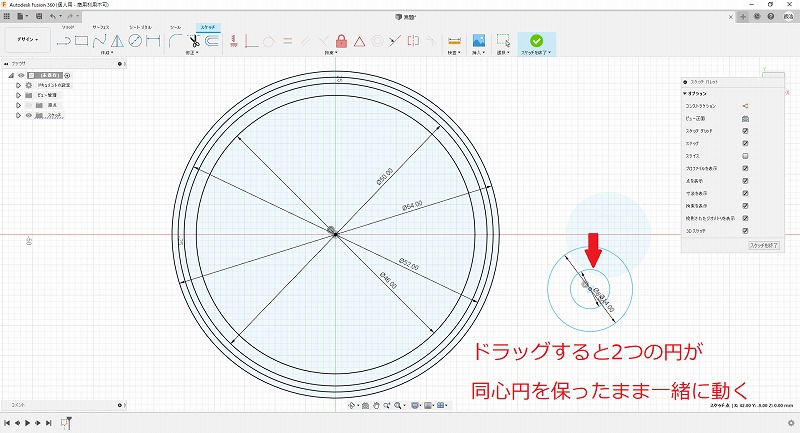
Task: Expand the Document Settings tree node
Action: [x=18, y=85]
